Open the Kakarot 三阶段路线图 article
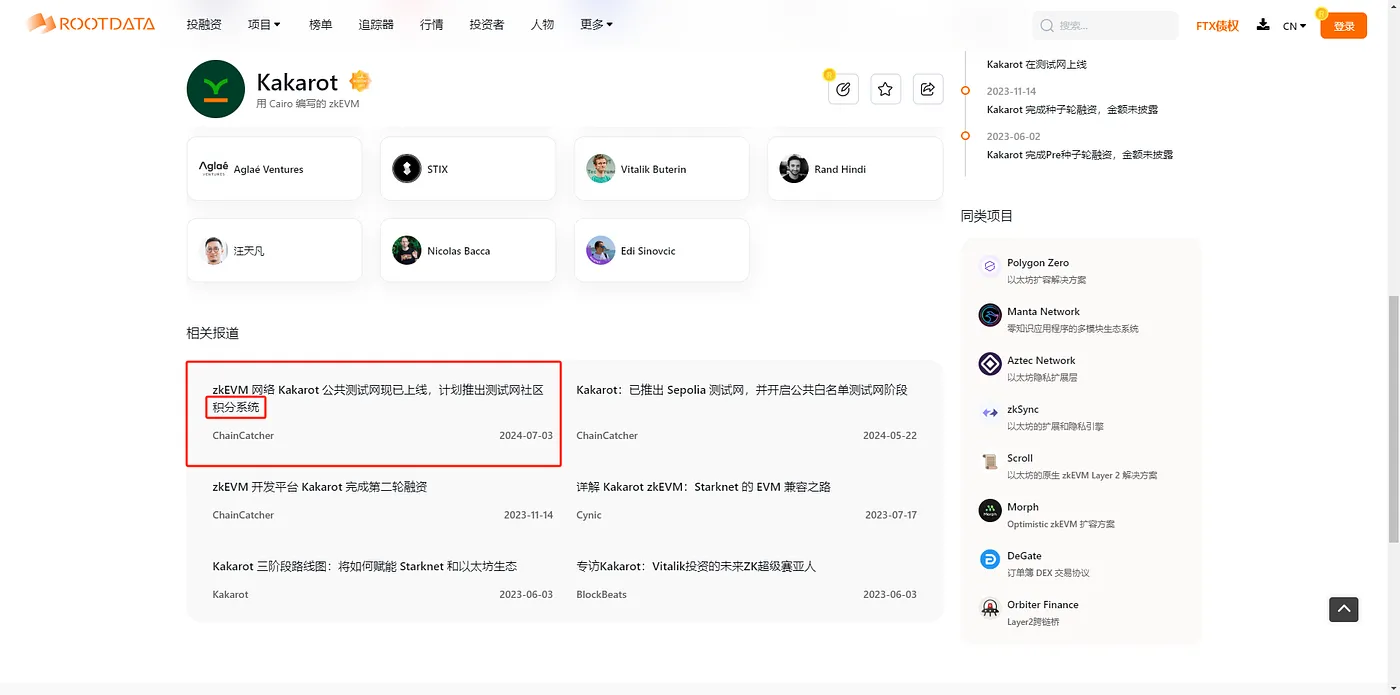1400x695 pixels. click(364, 566)
